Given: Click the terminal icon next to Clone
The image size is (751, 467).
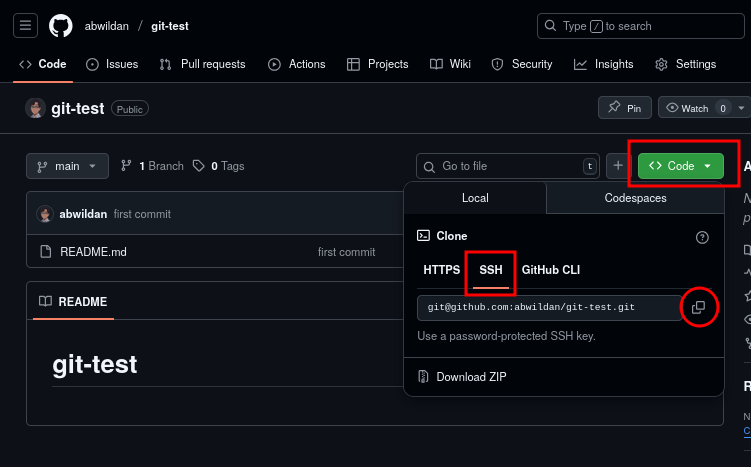Looking at the screenshot, I should pyautogui.click(x=423, y=236).
